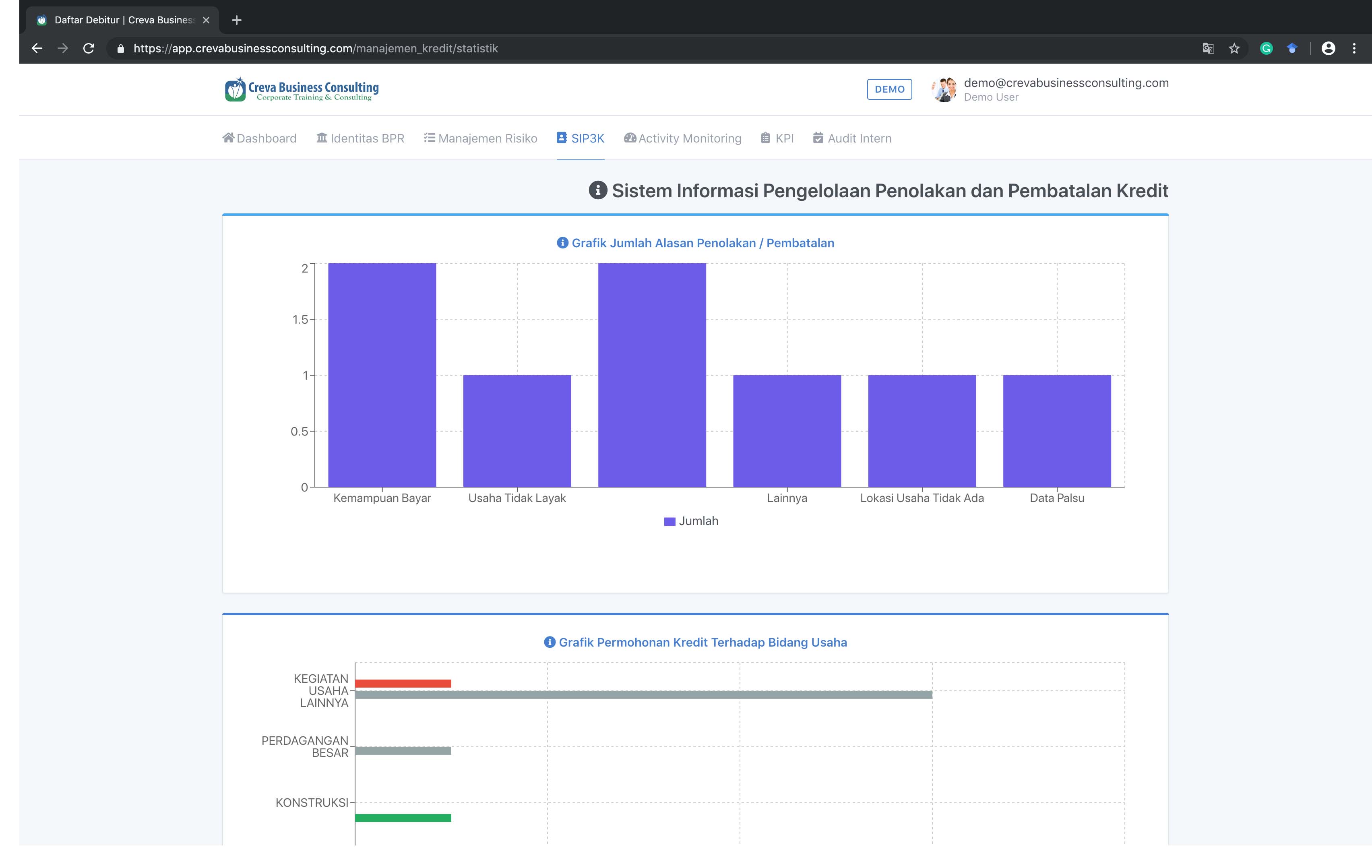Screen dimensions: 1372x868
Task: Click the DEMO button
Action: tap(889, 89)
